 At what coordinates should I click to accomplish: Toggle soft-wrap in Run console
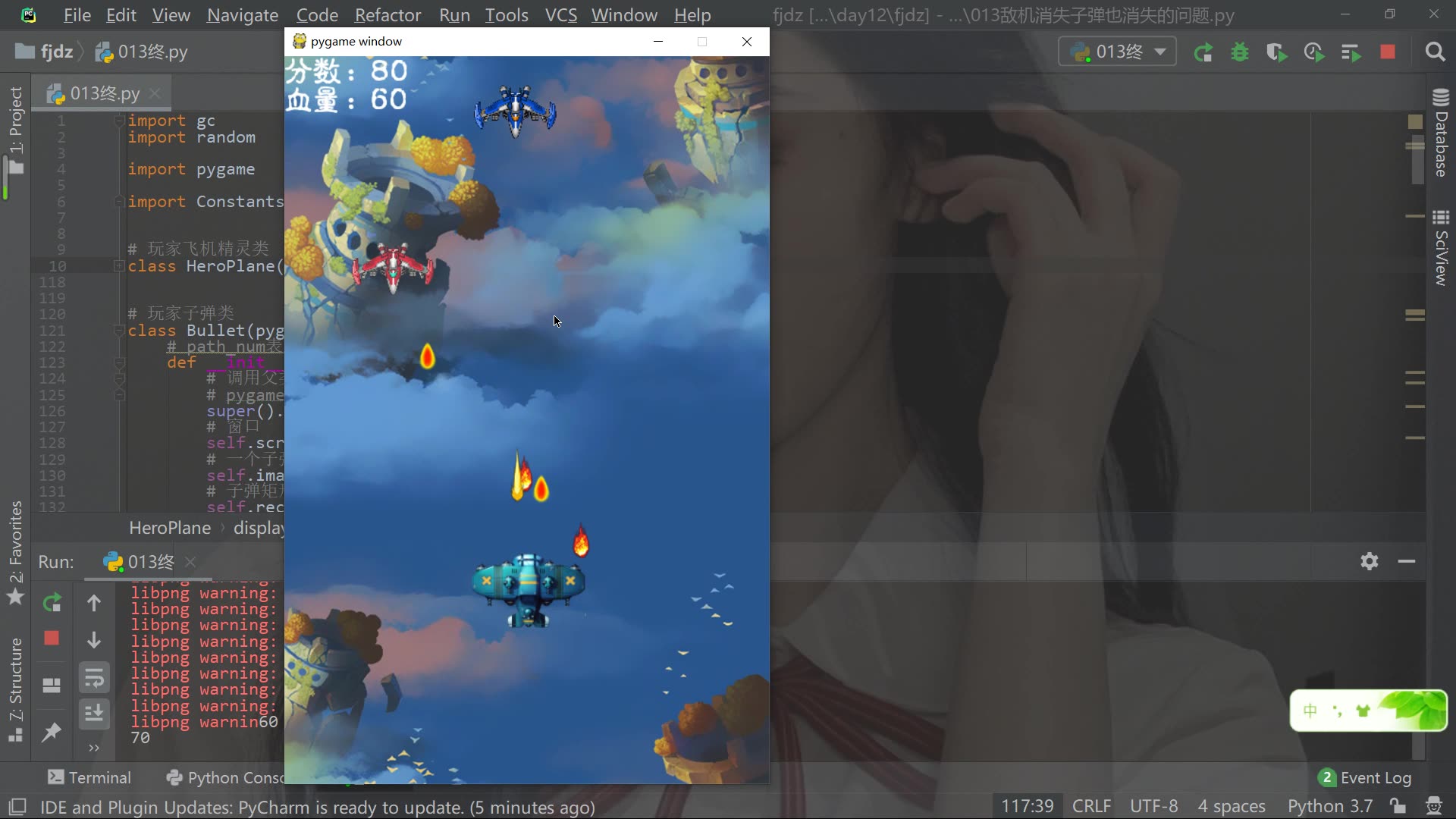[x=94, y=678]
